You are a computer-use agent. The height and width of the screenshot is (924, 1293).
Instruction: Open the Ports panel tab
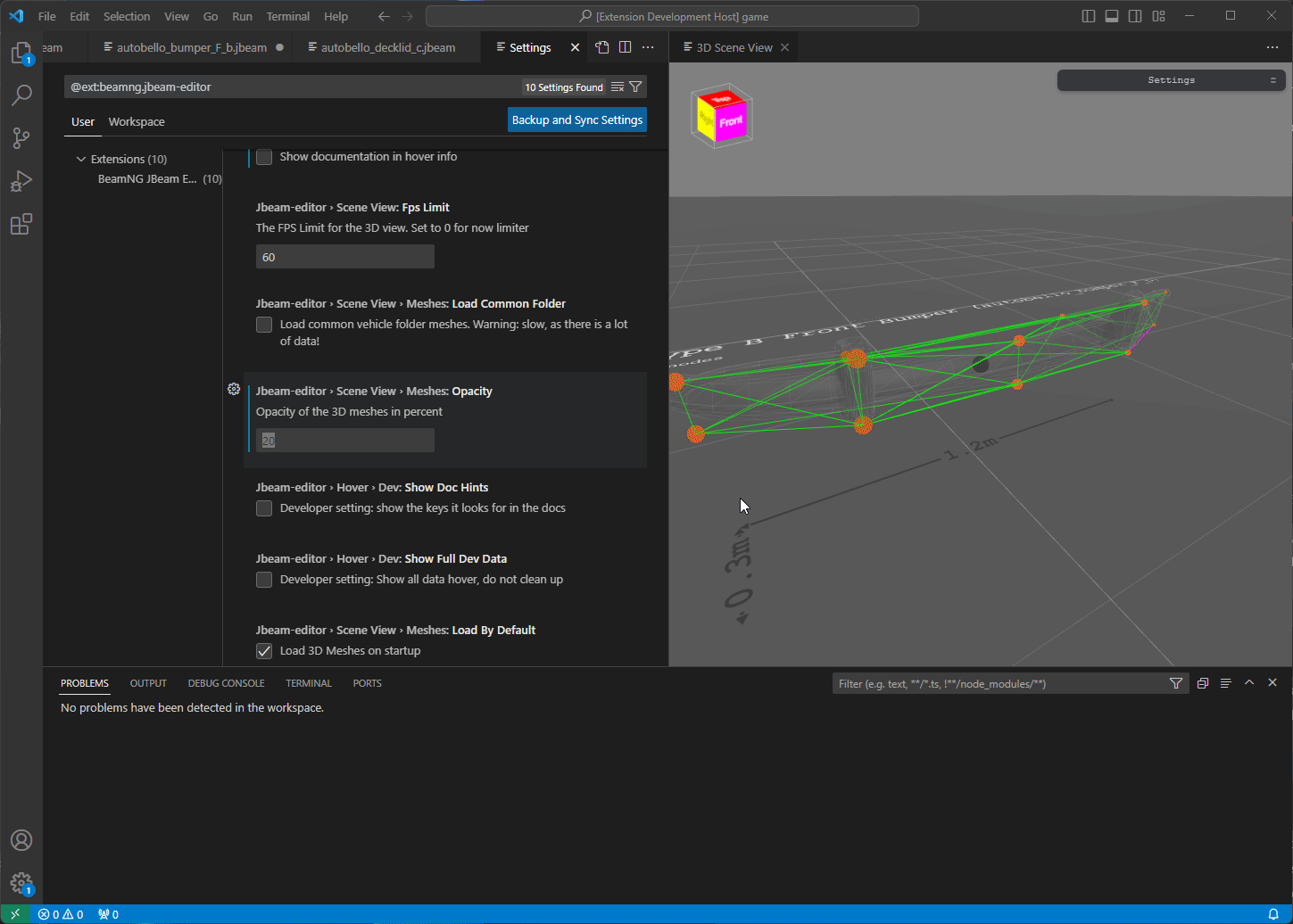coord(367,683)
